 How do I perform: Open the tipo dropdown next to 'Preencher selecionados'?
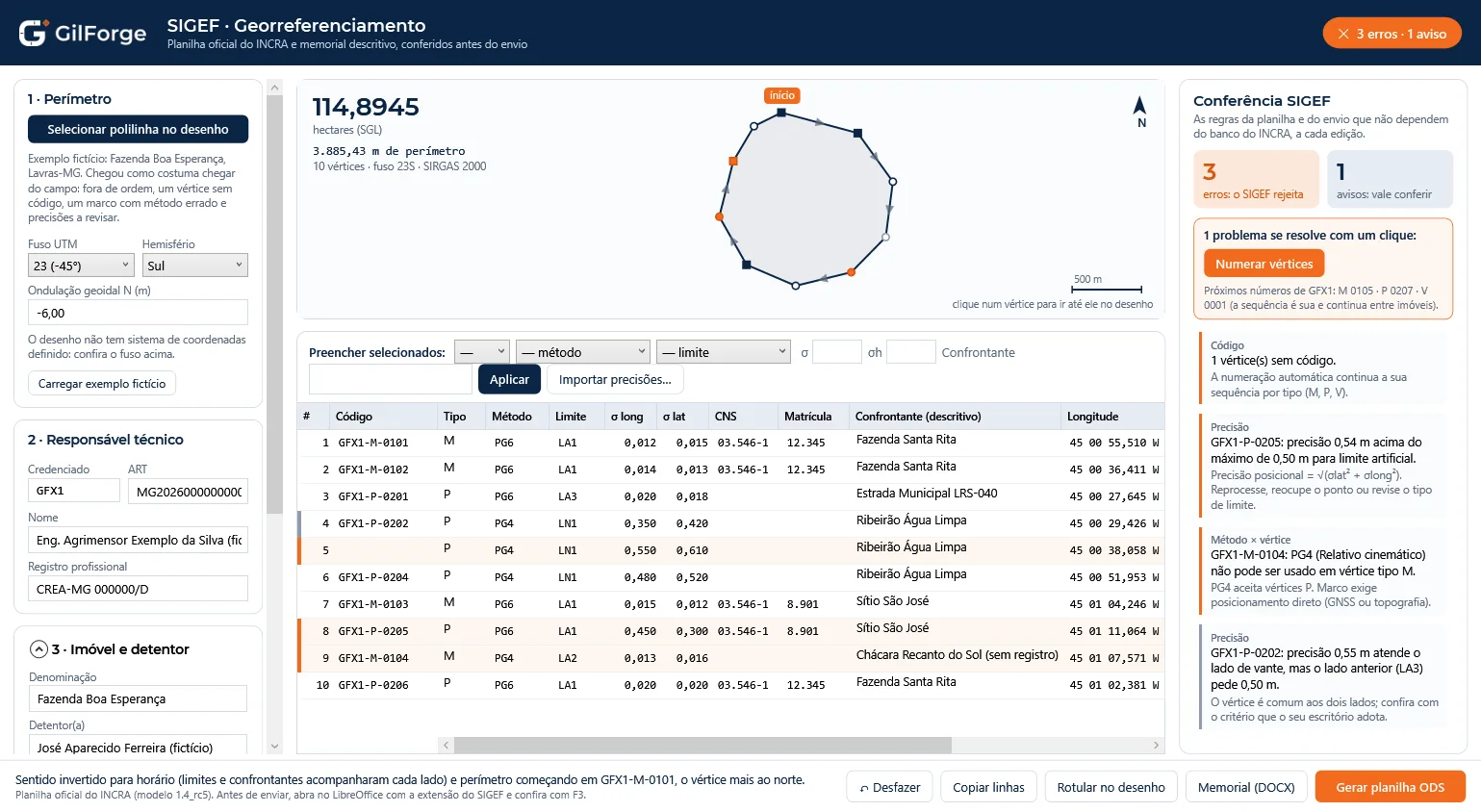tap(482, 352)
